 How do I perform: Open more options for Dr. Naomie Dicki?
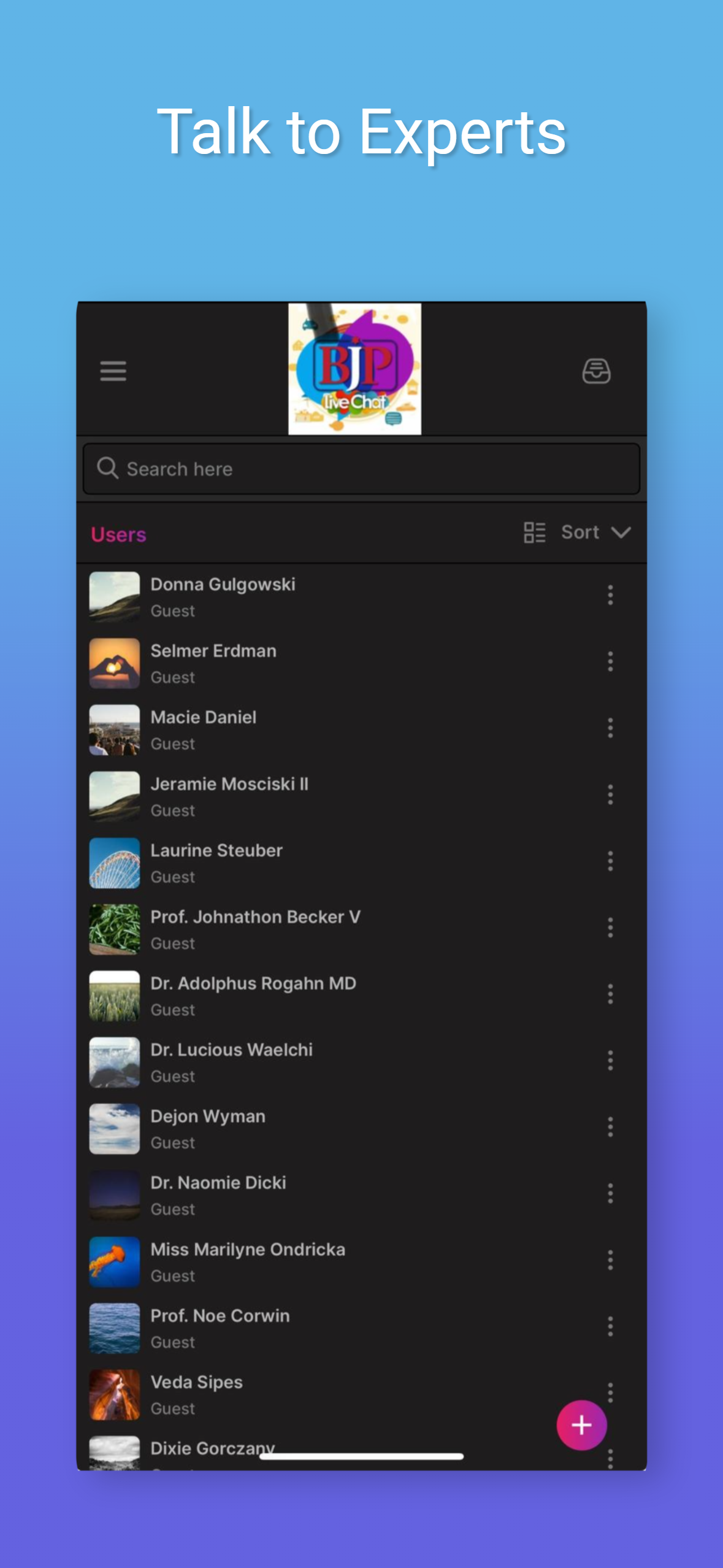610,1193
